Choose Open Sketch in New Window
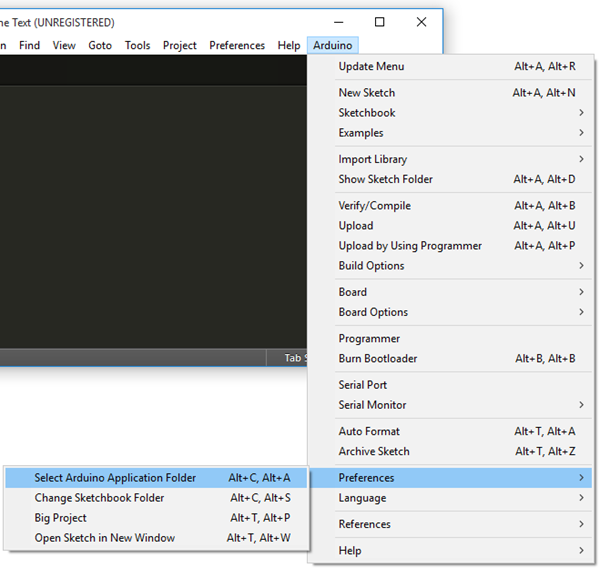This screenshot has width=600, height=568. (x=105, y=538)
